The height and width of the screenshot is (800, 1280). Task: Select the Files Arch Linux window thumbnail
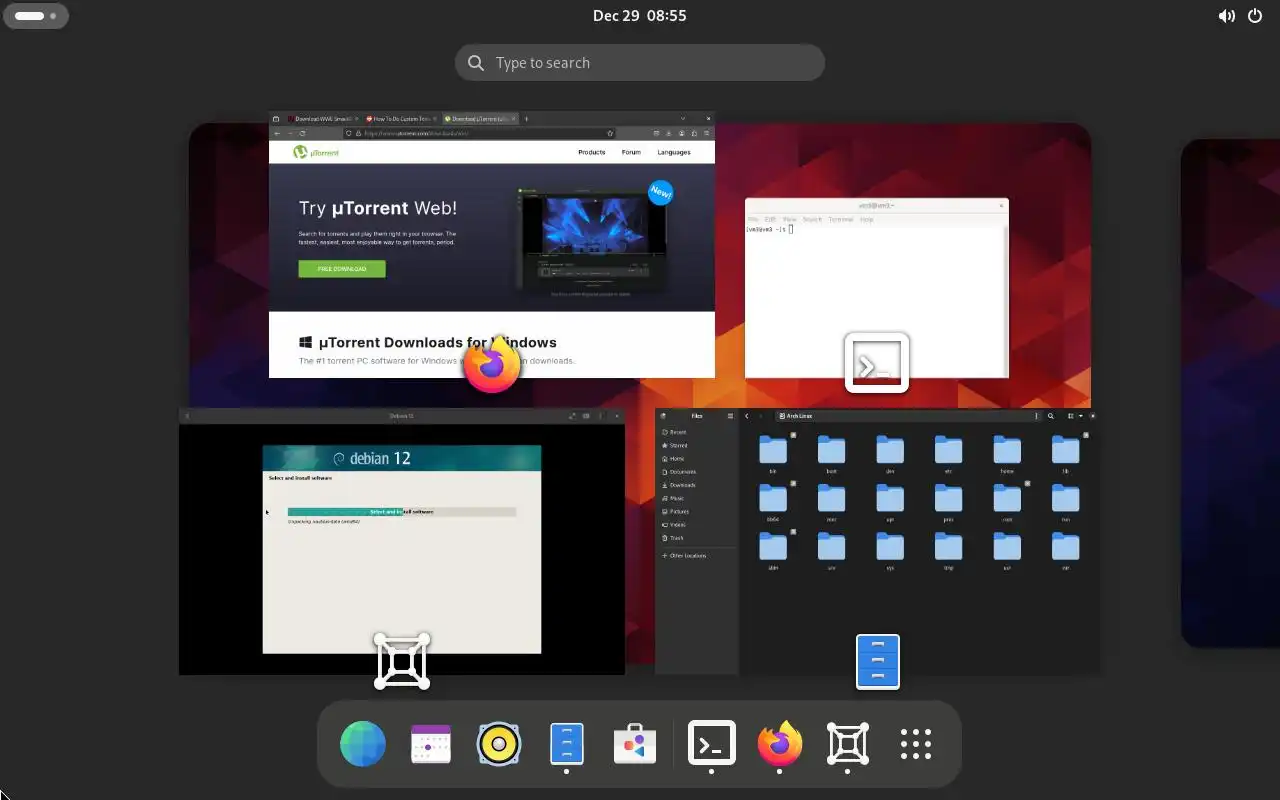[878, 541]
